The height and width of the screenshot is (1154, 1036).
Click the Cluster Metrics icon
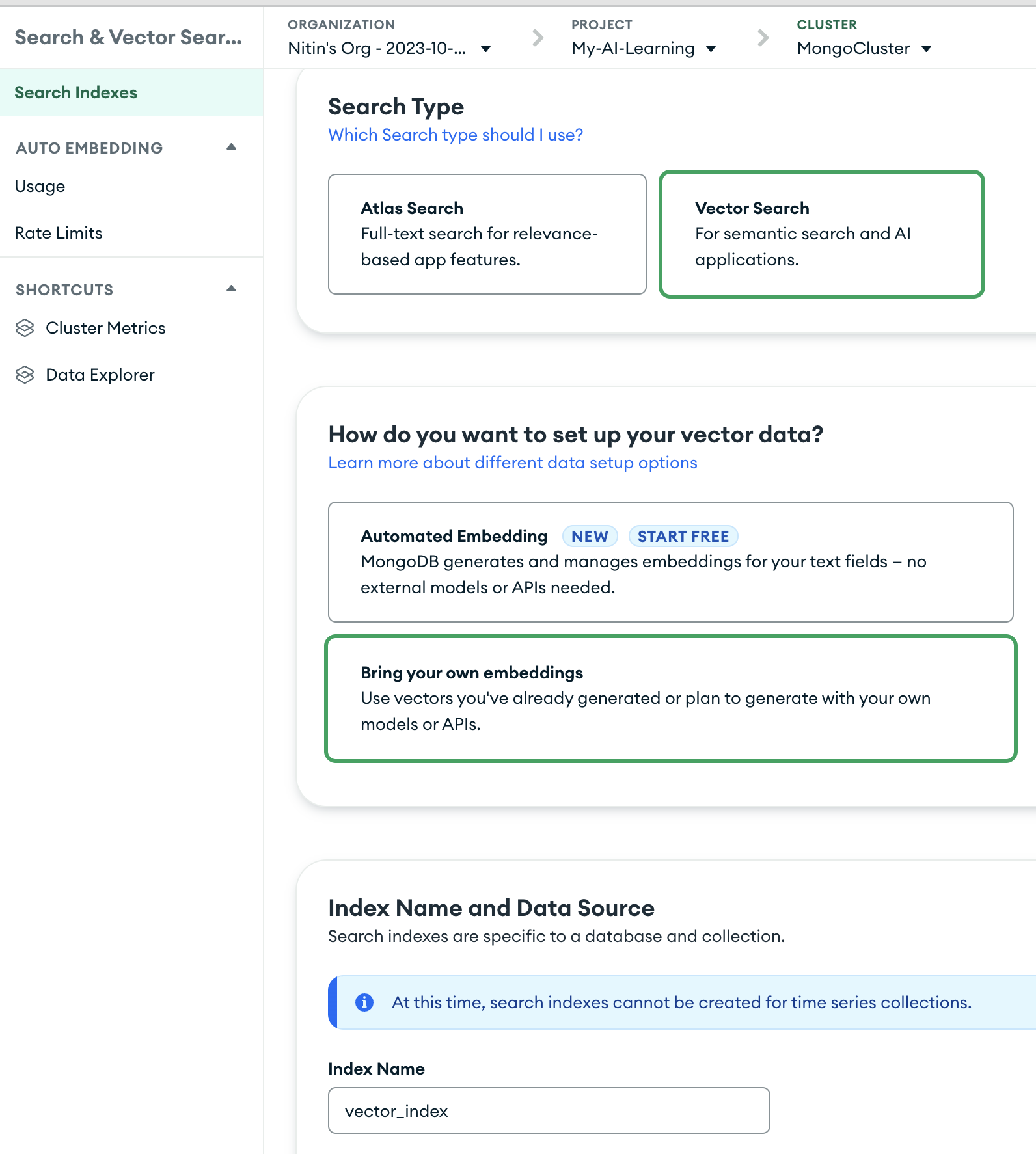[x=25, y=328]
